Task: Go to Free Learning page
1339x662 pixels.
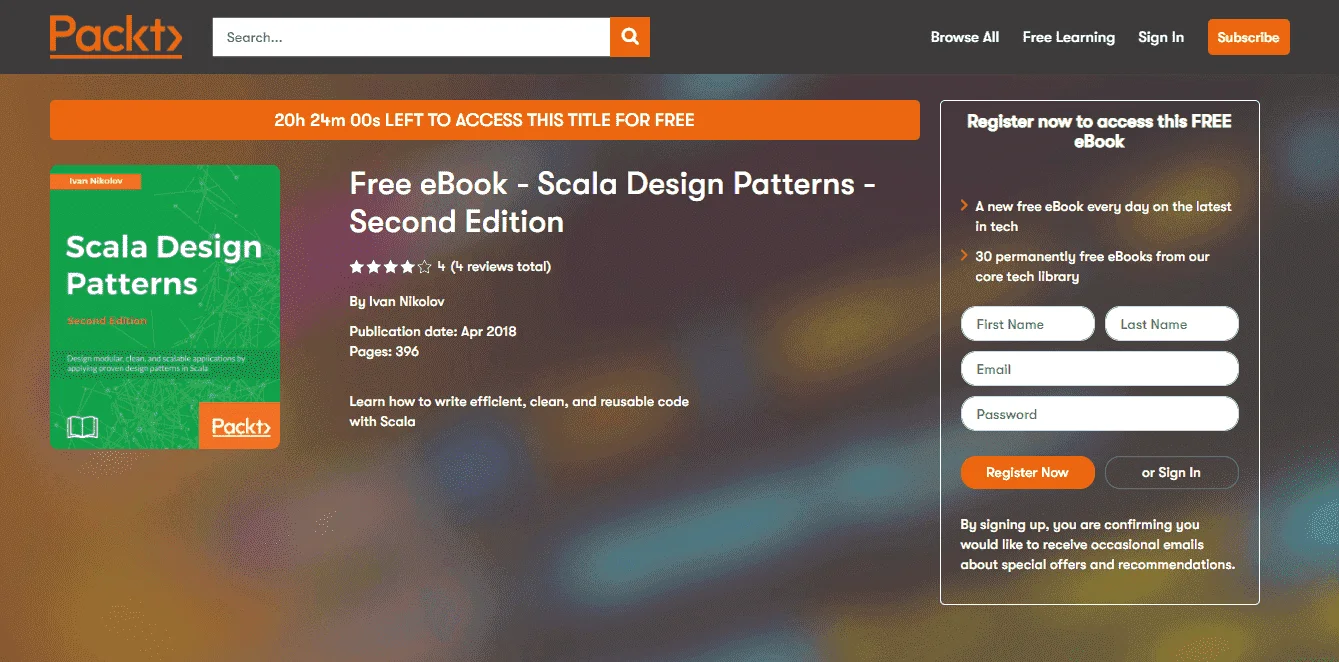Action: click(x=1068, y=37)
